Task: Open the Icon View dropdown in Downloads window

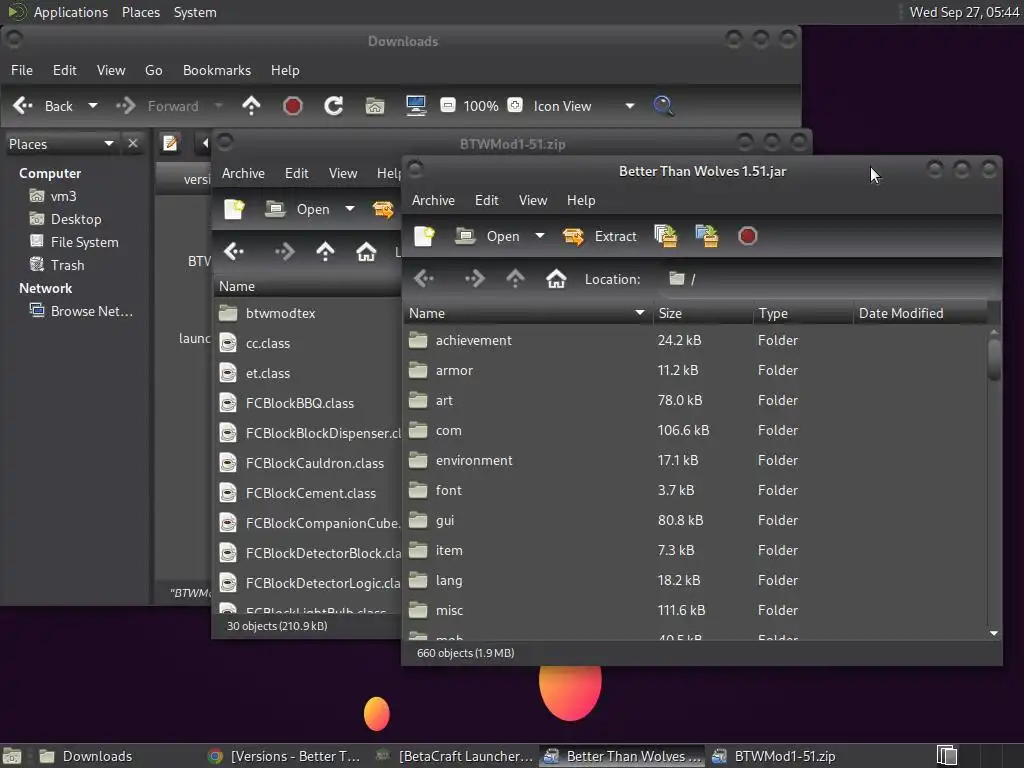Action: tap(583, 106)
